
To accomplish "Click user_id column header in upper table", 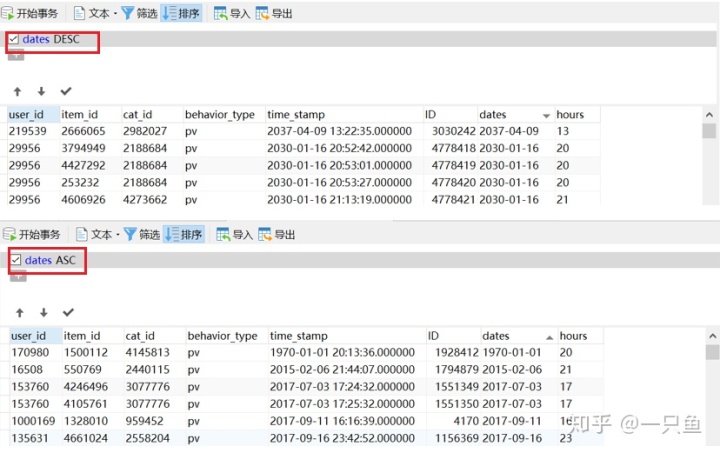I will (33, 114).
